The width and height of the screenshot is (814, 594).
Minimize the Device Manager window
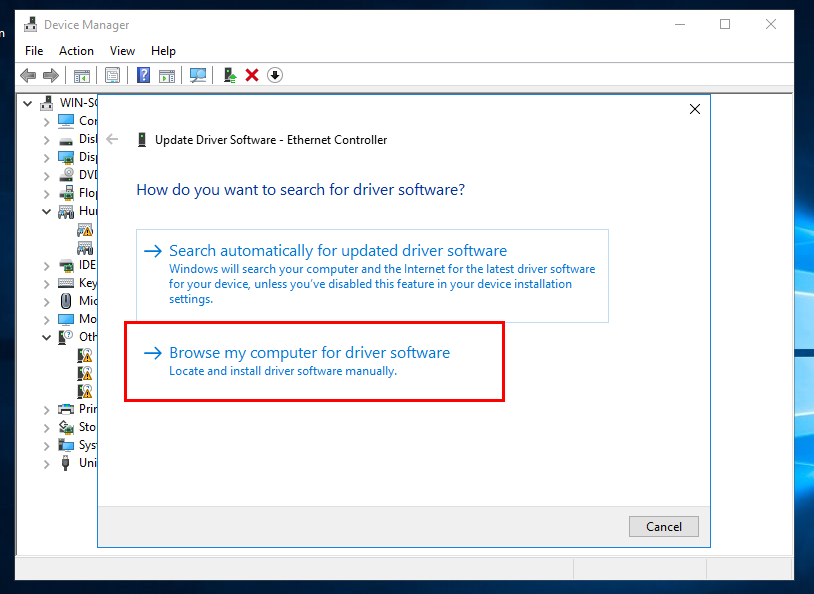point(680,24)
